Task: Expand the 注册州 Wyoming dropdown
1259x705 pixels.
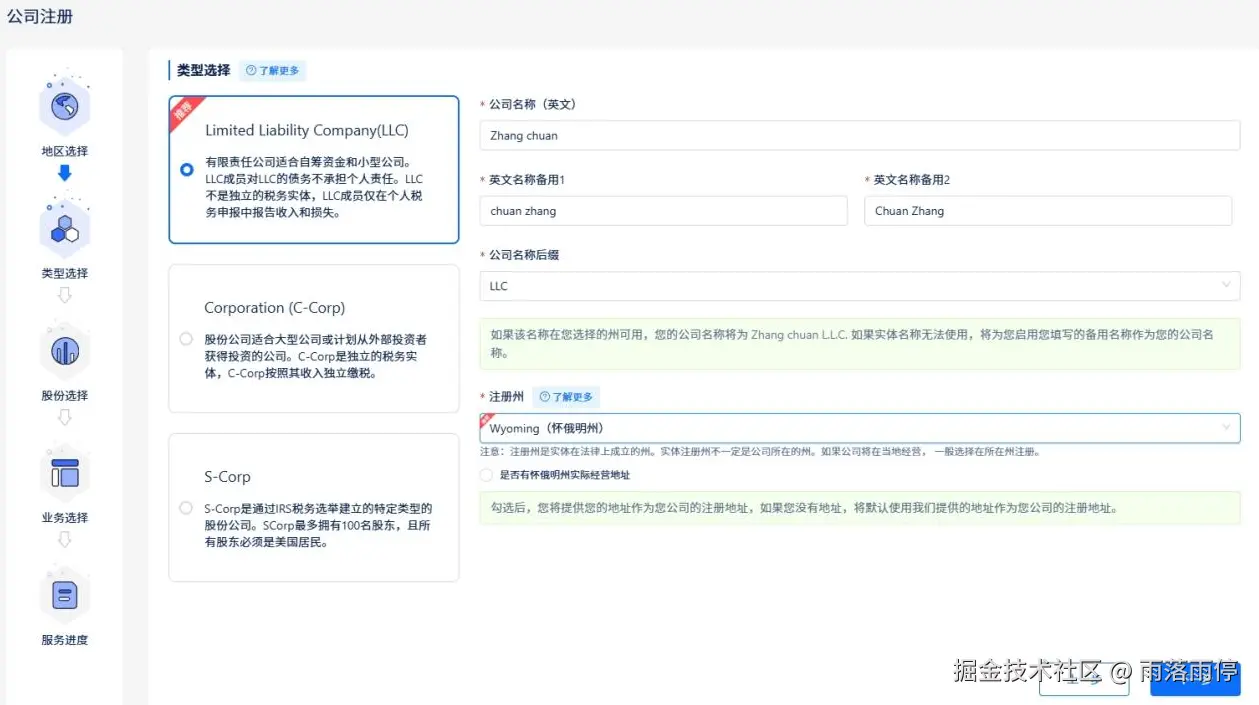Action: 860,428
